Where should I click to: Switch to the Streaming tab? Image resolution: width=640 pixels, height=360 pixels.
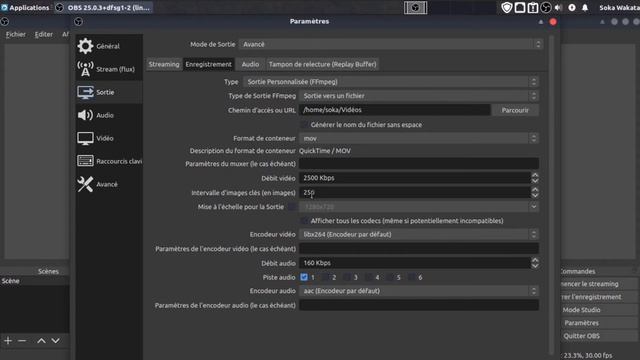(x=164, y=64)
